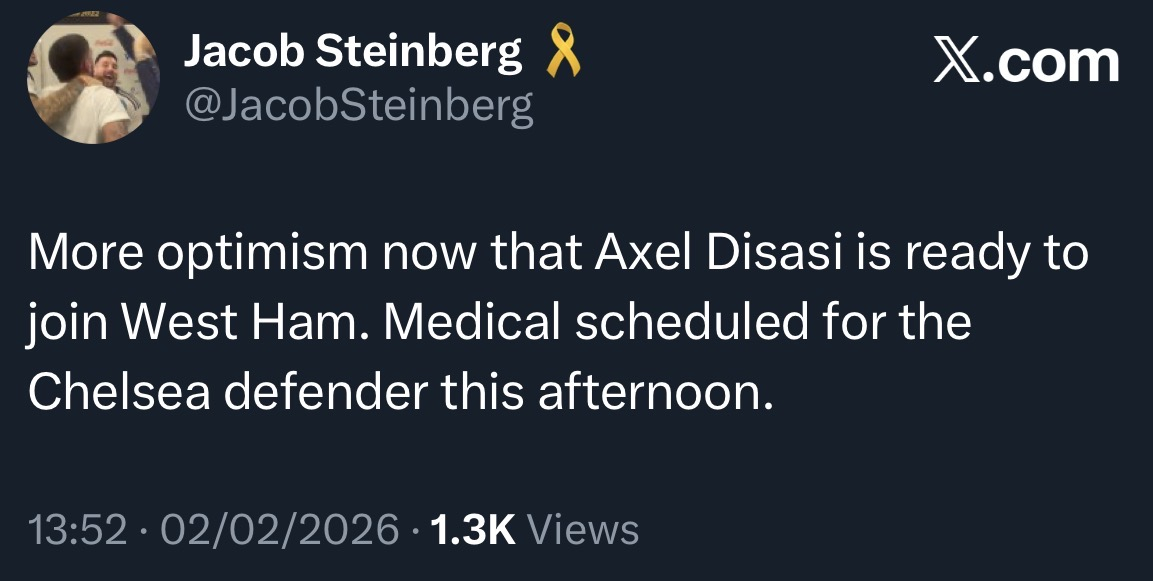Click the "Views" label

pos(581,529)
